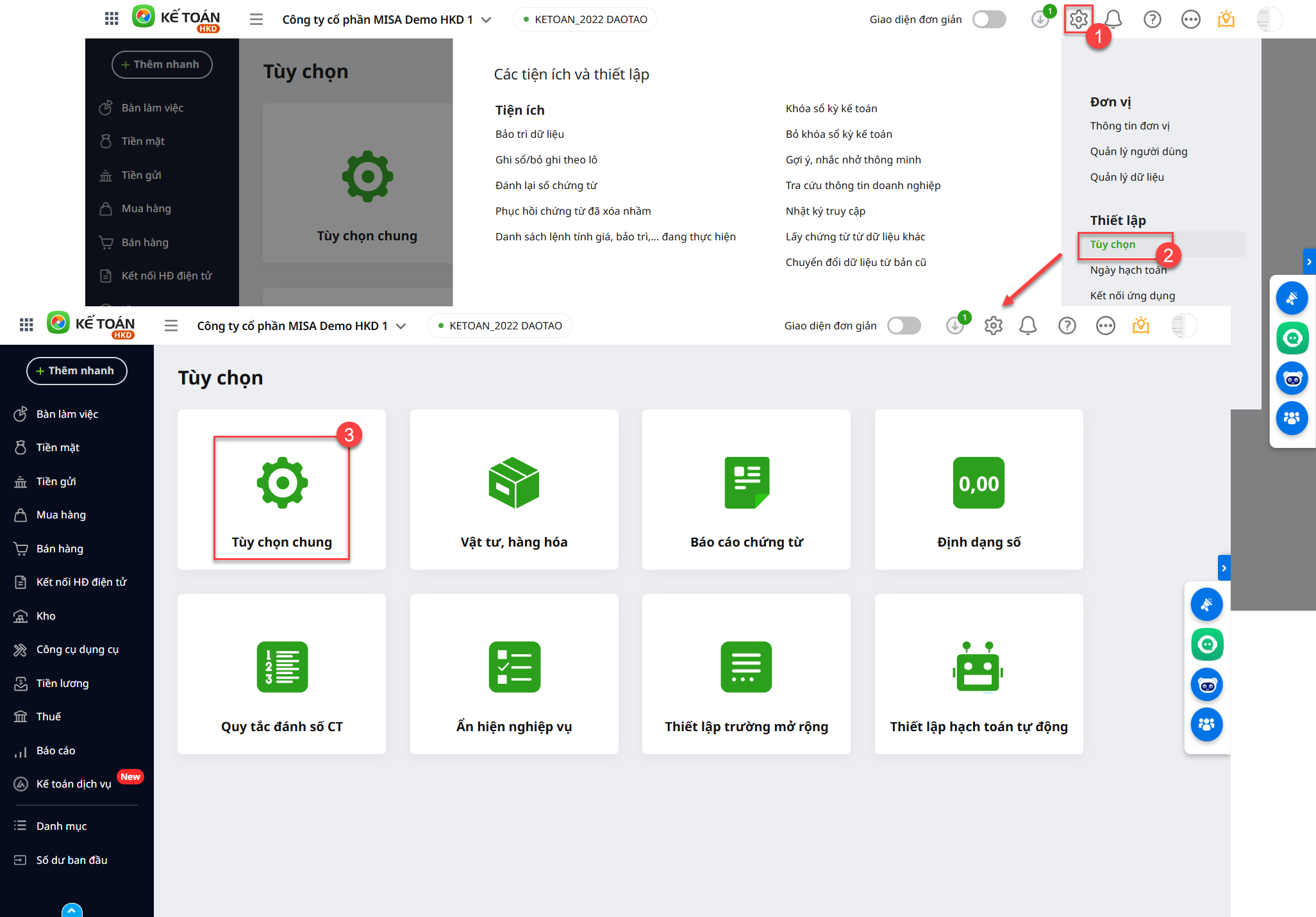
Task: Expand the sidebar scroll-up chevron at bottom
Action: 72,910
